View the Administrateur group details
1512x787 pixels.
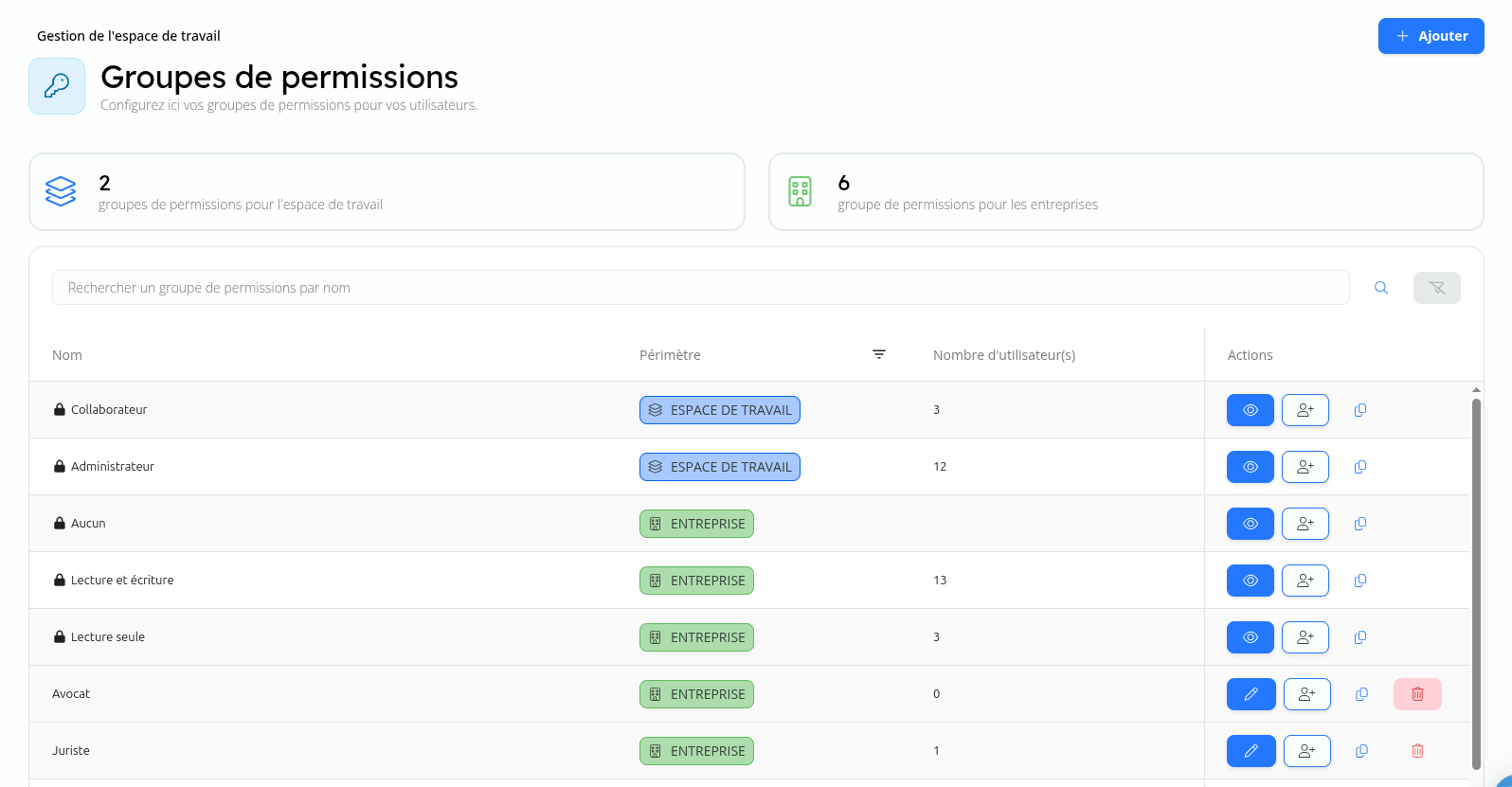pos(1250,467)
